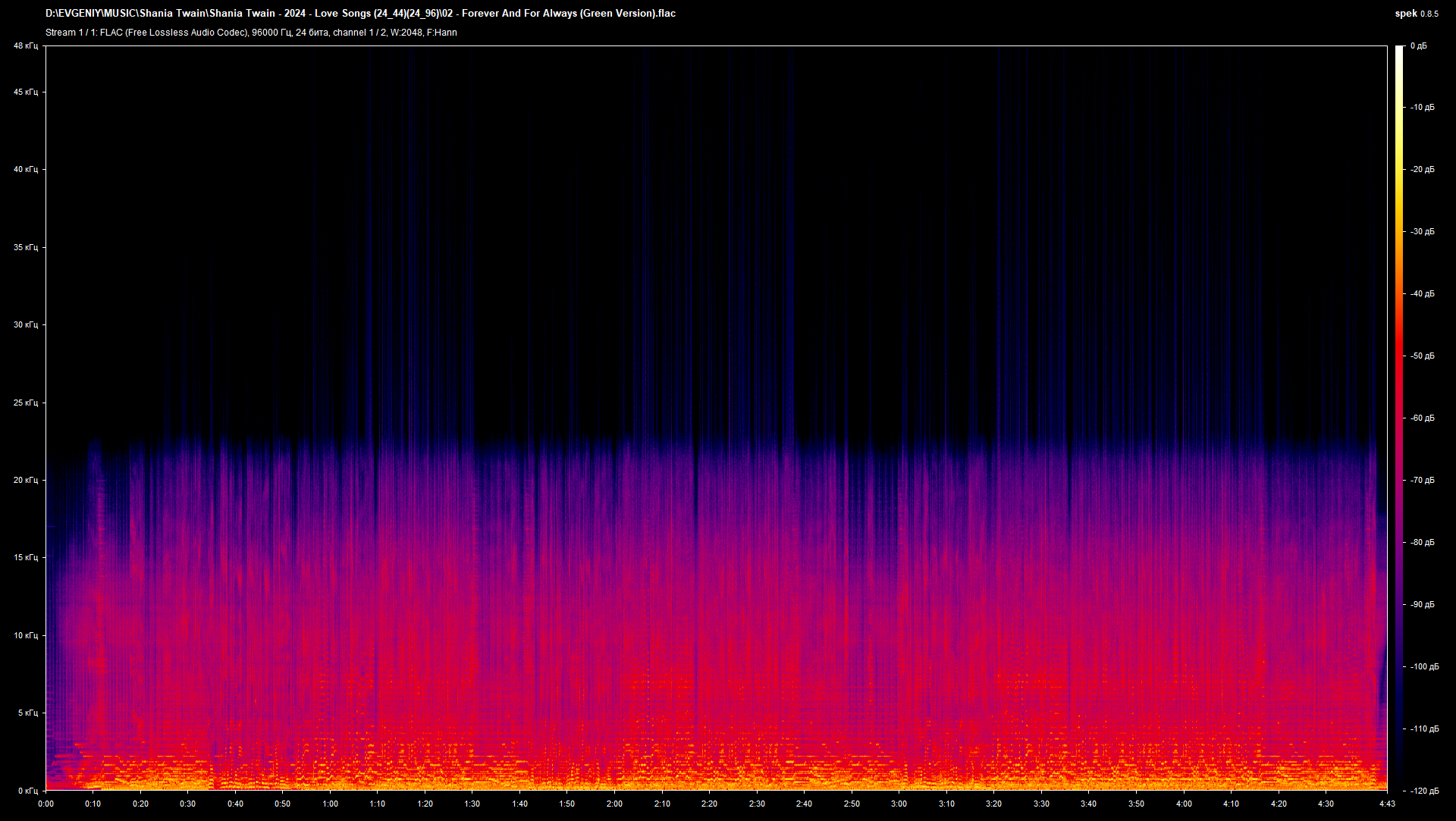Click the 10 кГц frequency axis label
This screenshot has width=1456, height=821.
point(25,635)
